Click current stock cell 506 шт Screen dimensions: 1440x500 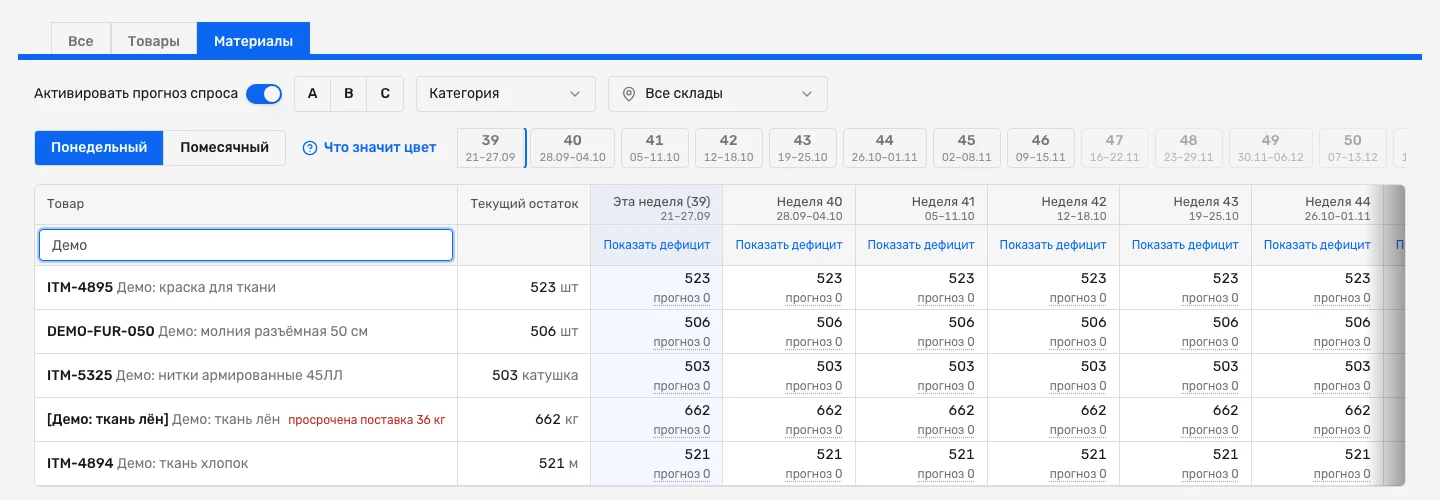524,332
